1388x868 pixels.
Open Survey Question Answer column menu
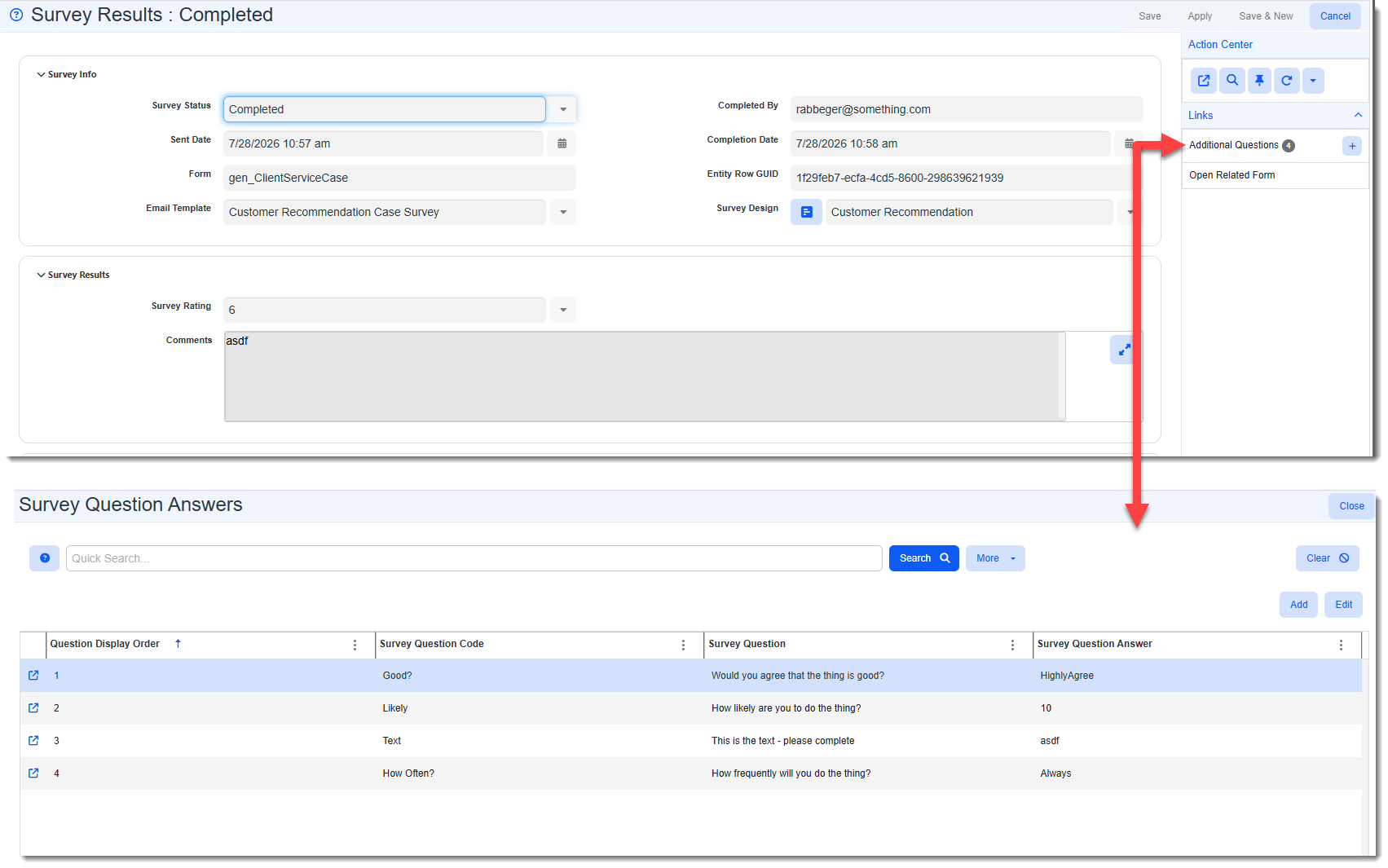coord(1341,645)
